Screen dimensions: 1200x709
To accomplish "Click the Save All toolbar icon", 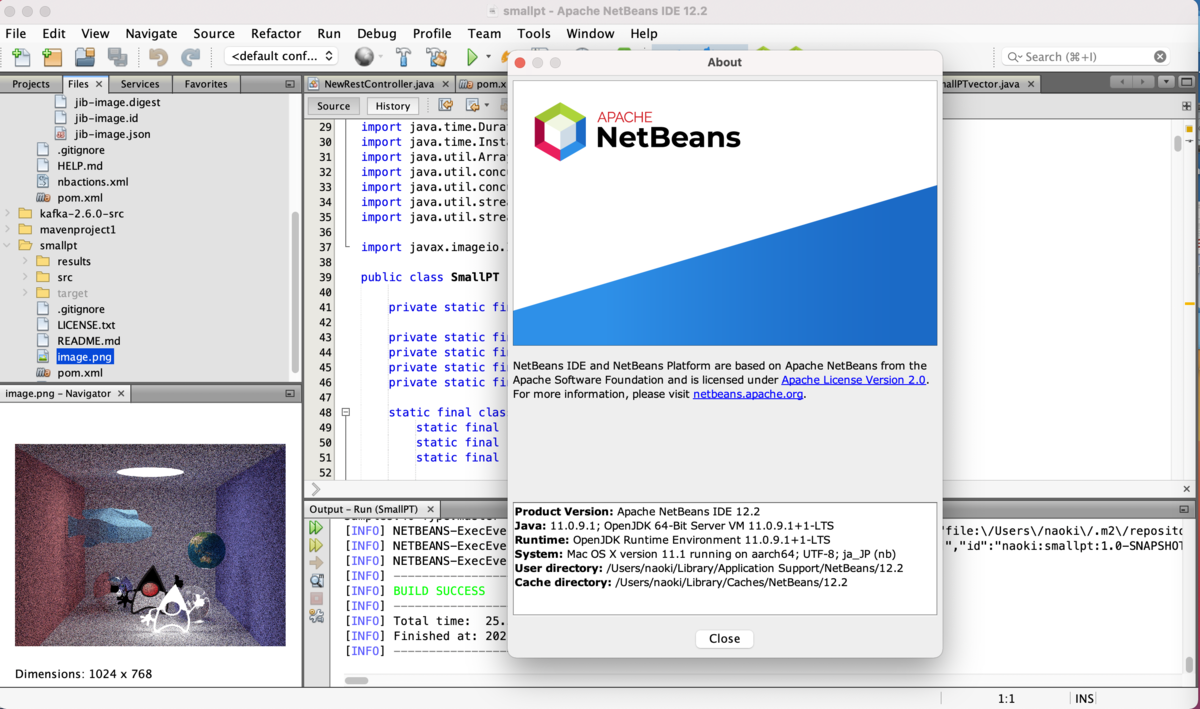I will (x=117, y=57).
